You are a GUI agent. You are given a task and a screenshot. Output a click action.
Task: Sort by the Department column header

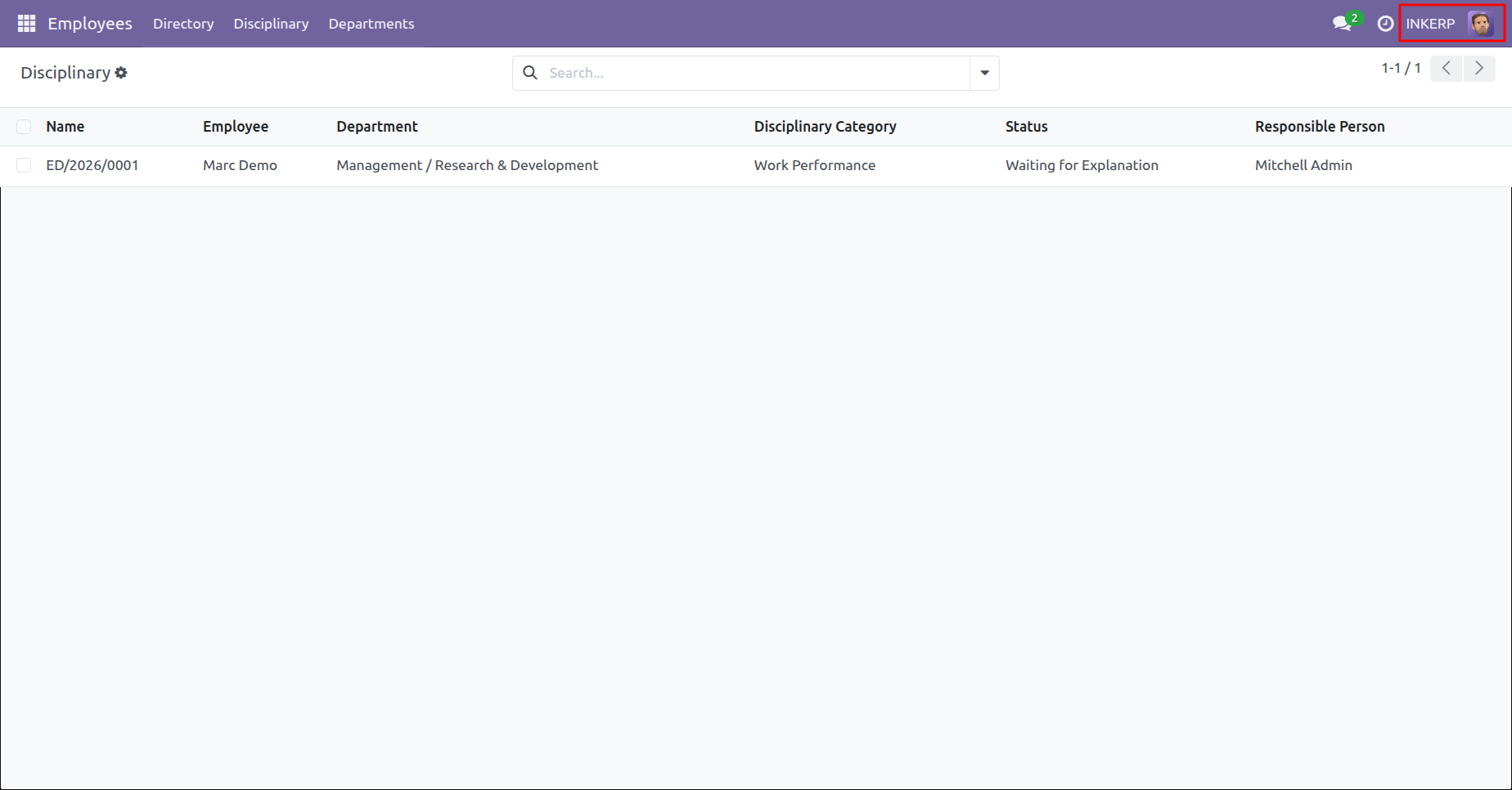coord(377,127)
